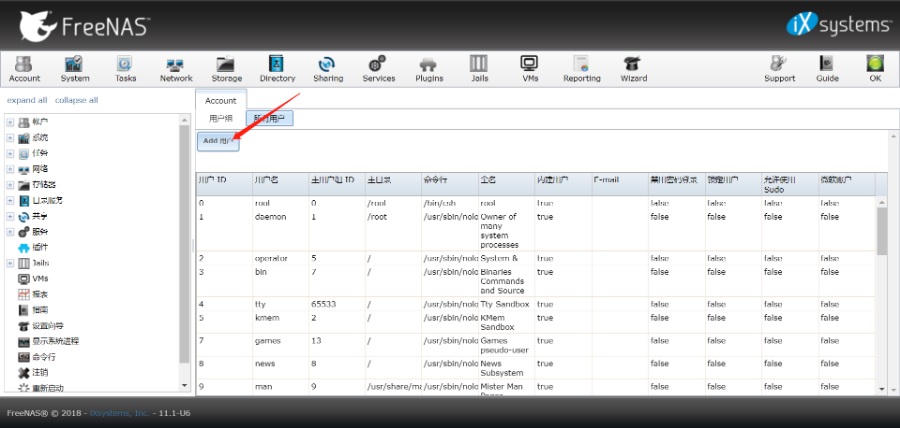Sort by the E-mail column header
The image size is (900, 428).
click(x=619, y=184)
